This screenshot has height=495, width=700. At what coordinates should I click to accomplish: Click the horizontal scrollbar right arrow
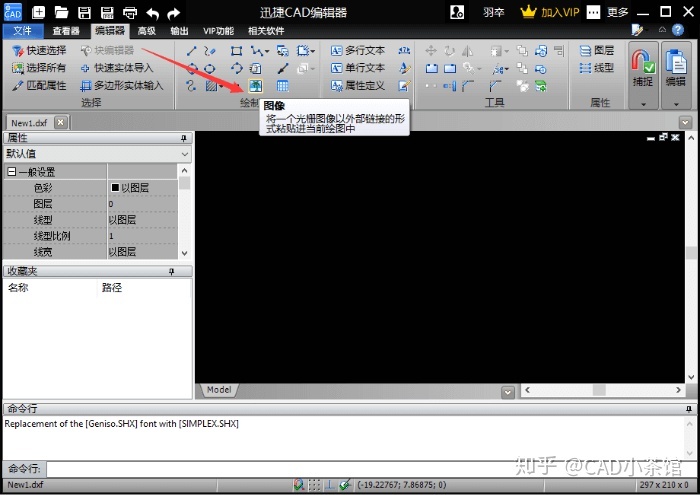click(679, 390)
